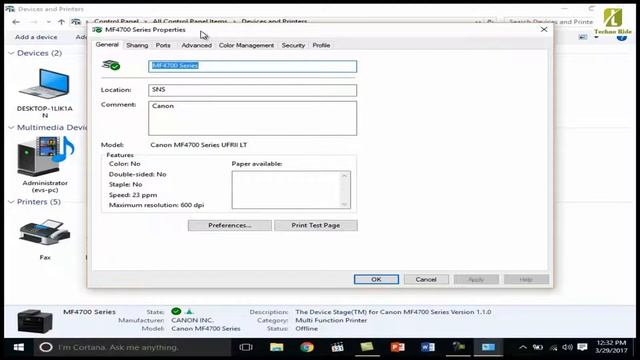
Task: Open the Action Center notifications icon
Action: (582, 347)
